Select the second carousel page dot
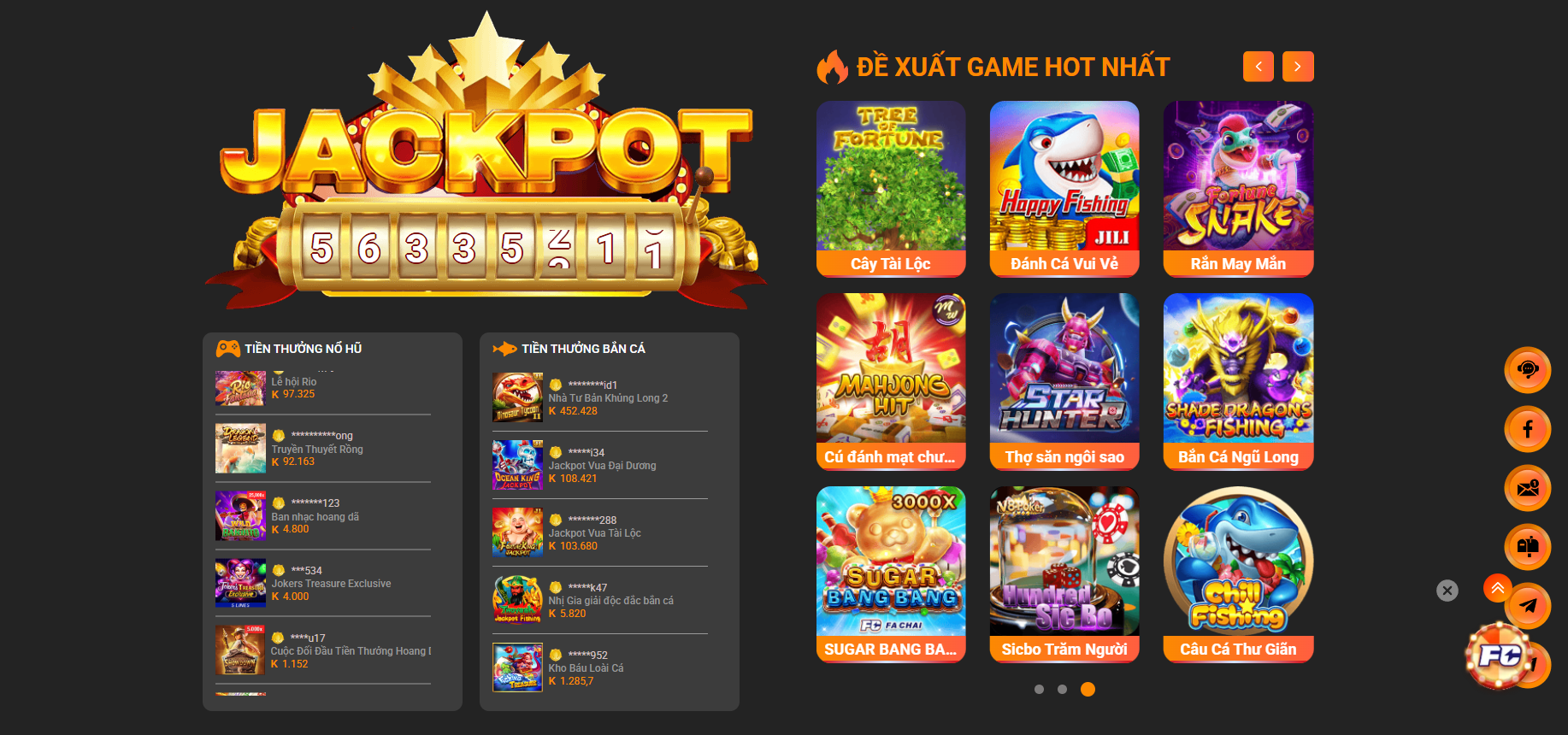Screen dimensions: 1568x735 [1062, 689]
